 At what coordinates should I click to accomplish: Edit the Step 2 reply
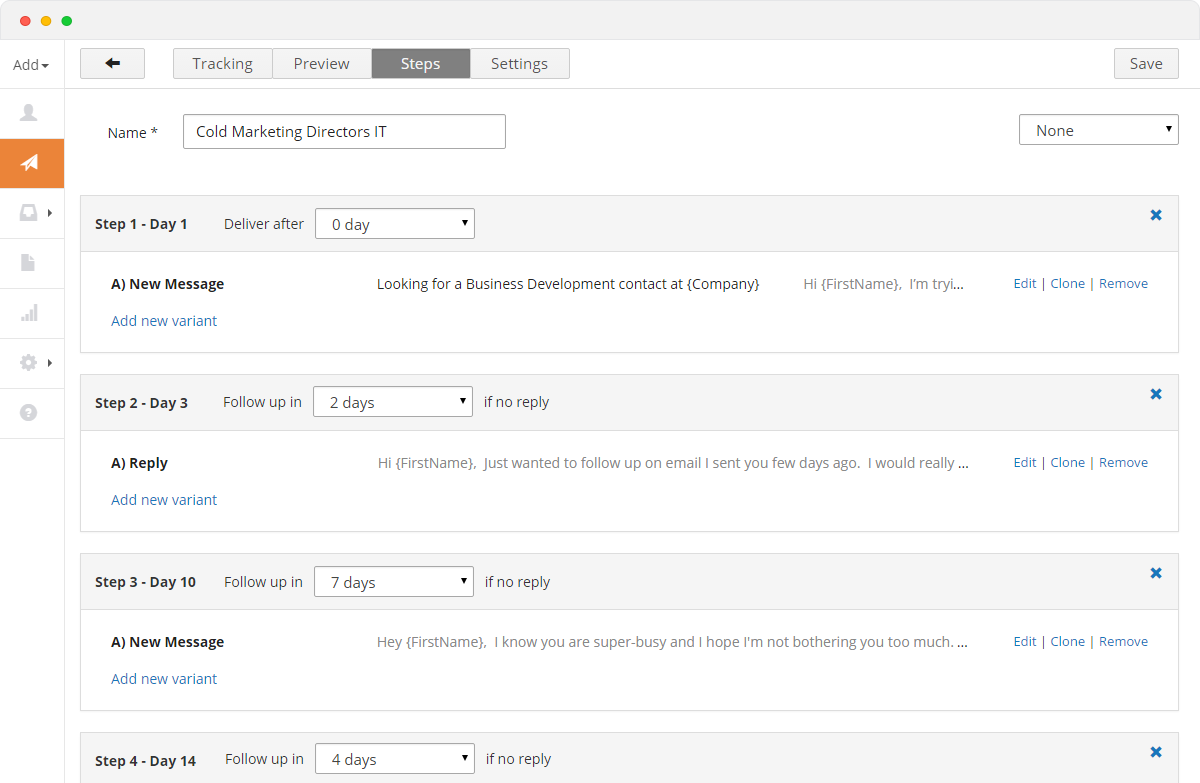point(1025,462)
